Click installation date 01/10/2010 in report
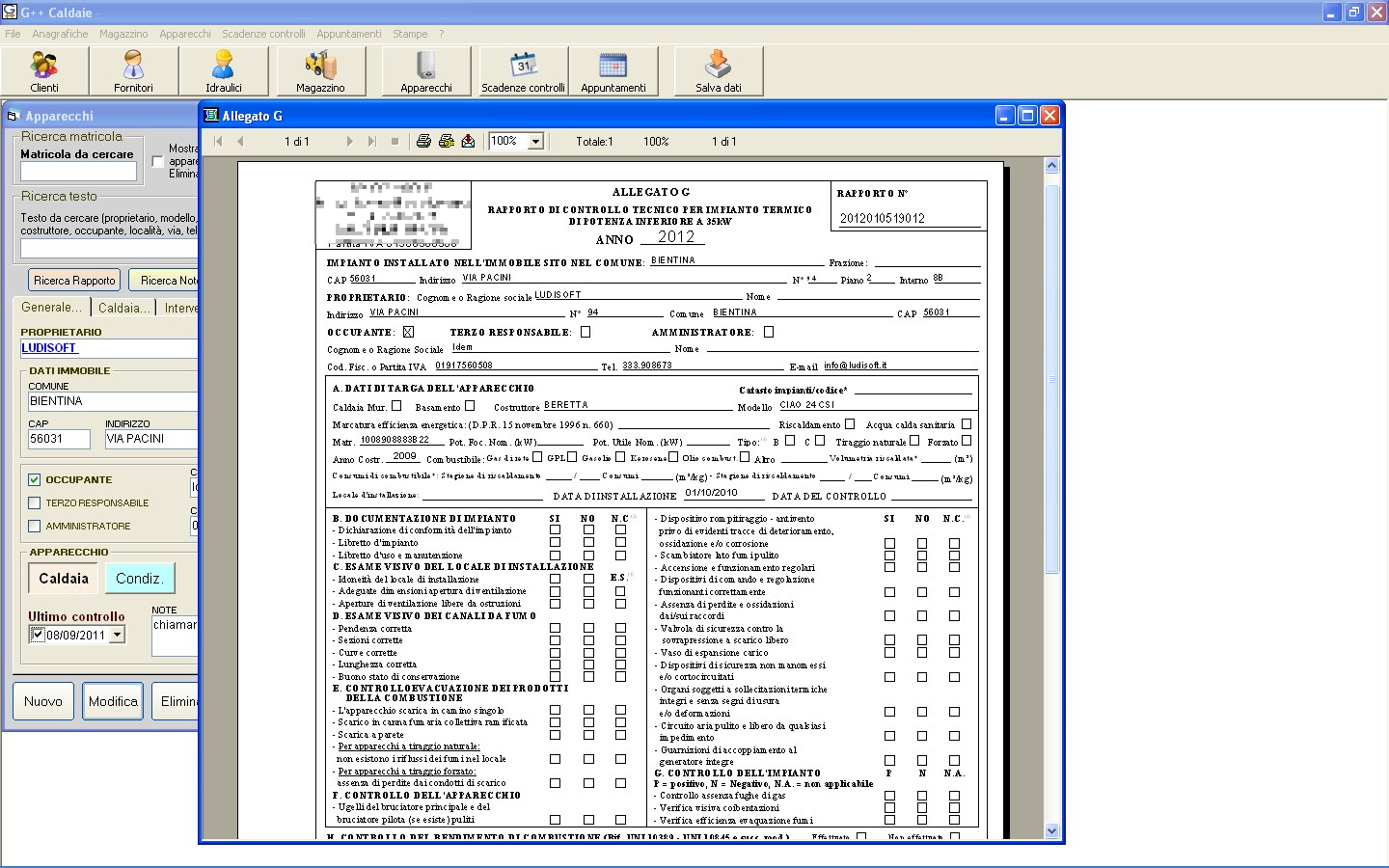 pyautogui.click(x=711, y=492)
